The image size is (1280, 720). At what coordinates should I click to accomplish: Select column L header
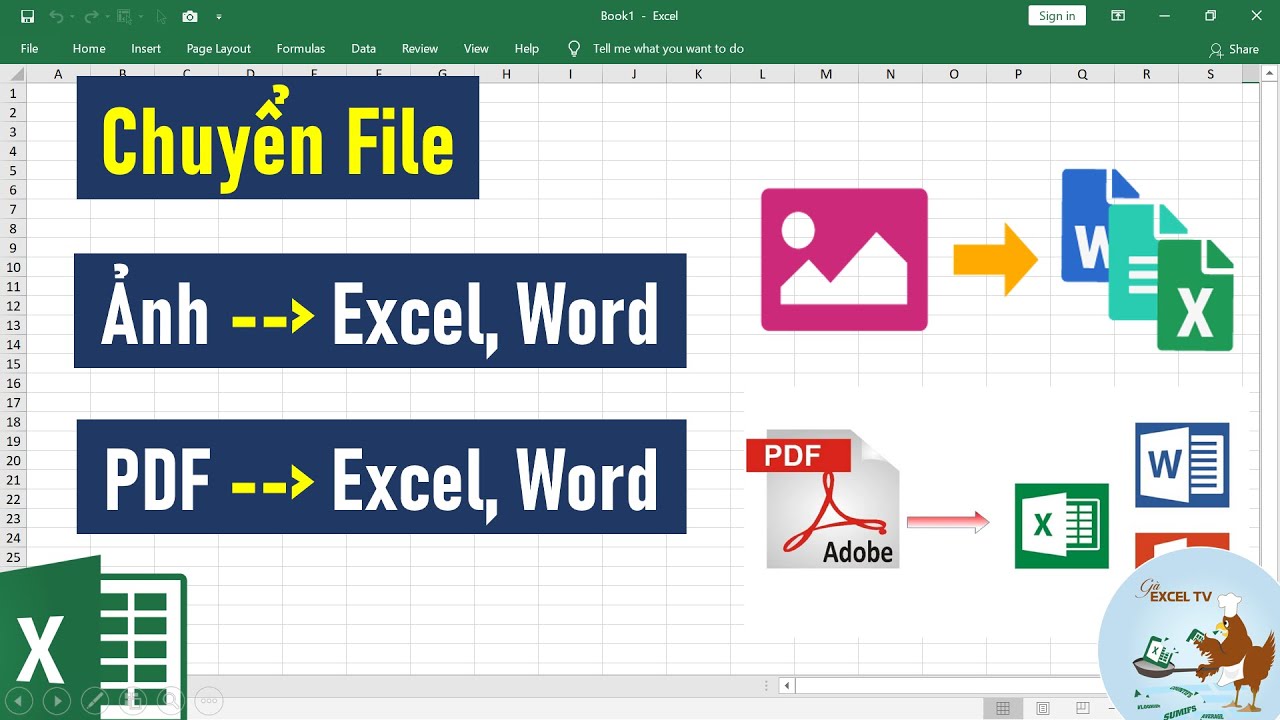pos(762,74)
